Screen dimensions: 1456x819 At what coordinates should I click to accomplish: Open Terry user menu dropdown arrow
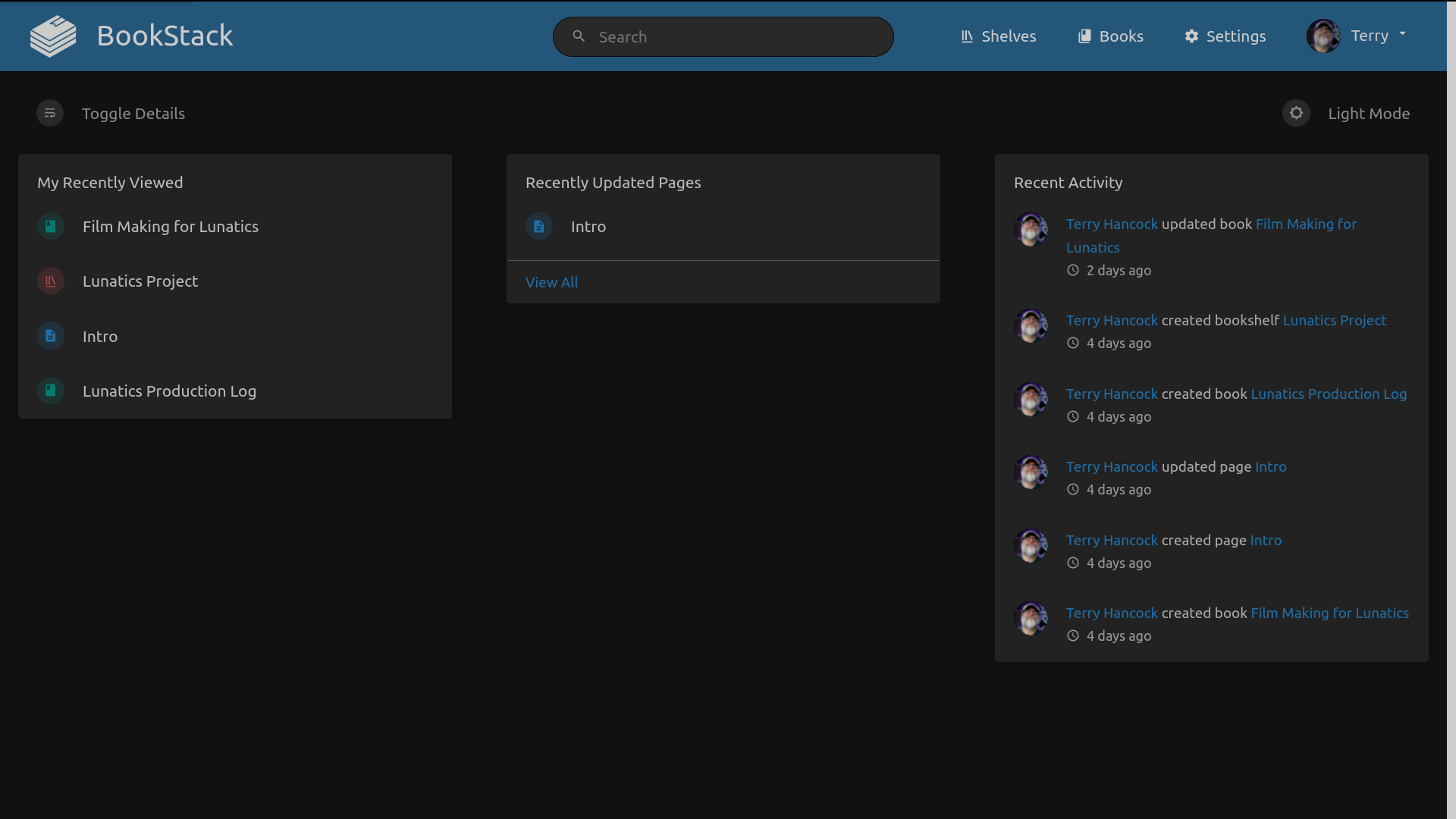pyautogui.click(x=1402, y=34)
